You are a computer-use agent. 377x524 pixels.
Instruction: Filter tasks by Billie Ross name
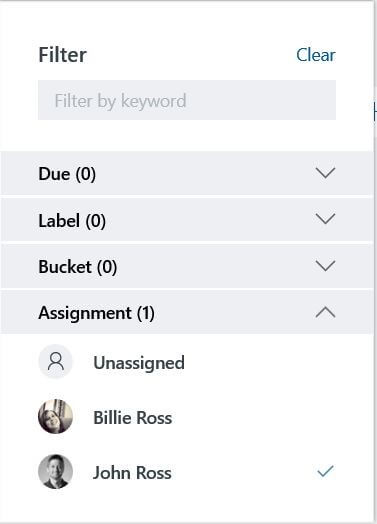(132, 418)
